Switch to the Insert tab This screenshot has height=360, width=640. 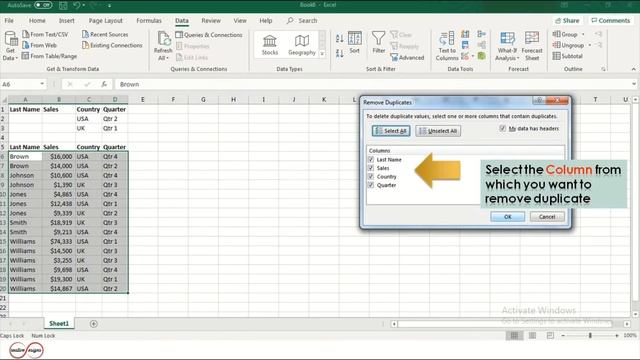[67, 20]
